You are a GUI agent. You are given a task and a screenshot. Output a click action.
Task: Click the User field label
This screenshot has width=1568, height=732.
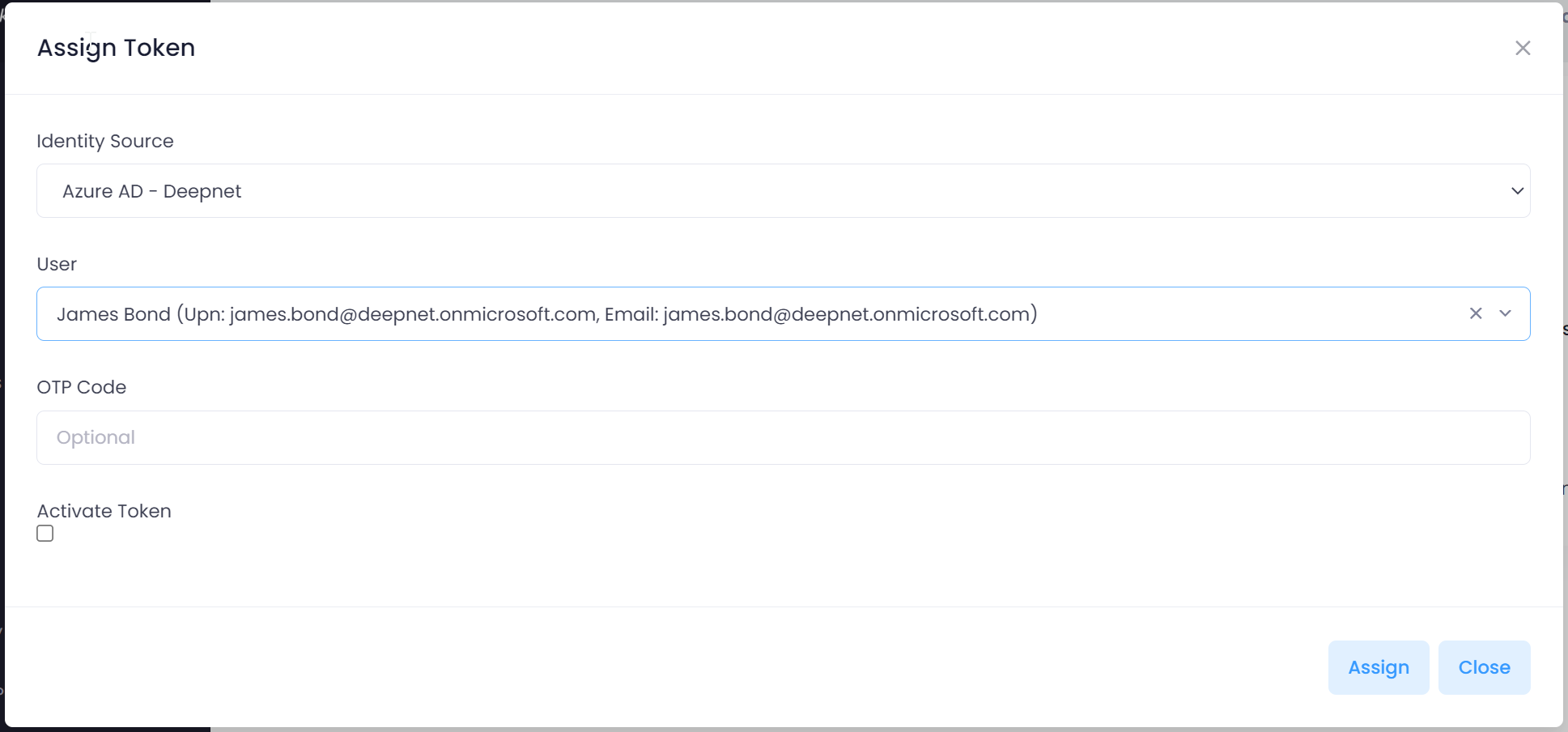[x=57, y=264]
